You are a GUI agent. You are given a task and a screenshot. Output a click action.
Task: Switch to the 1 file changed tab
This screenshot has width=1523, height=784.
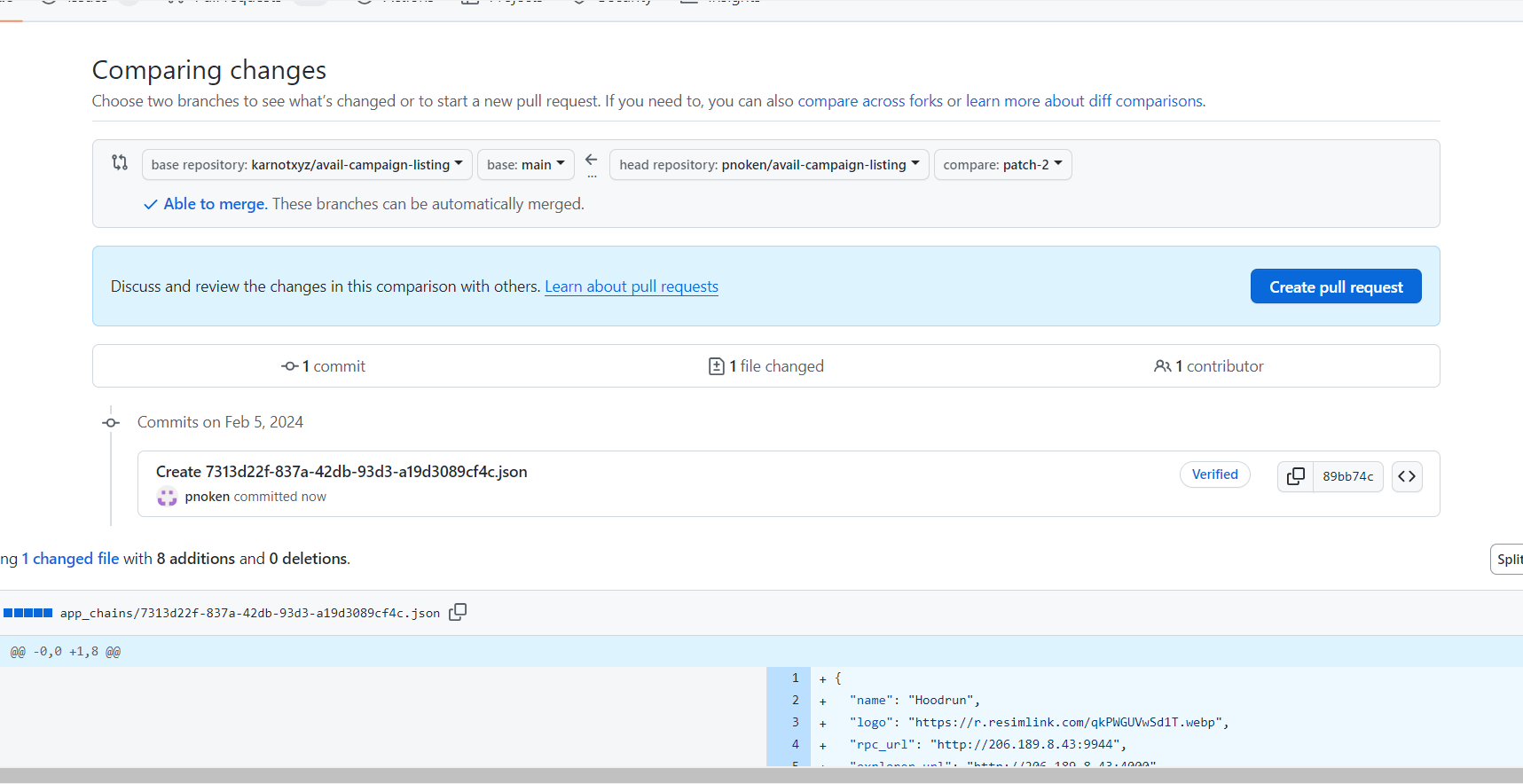click(x=766, y=366)
